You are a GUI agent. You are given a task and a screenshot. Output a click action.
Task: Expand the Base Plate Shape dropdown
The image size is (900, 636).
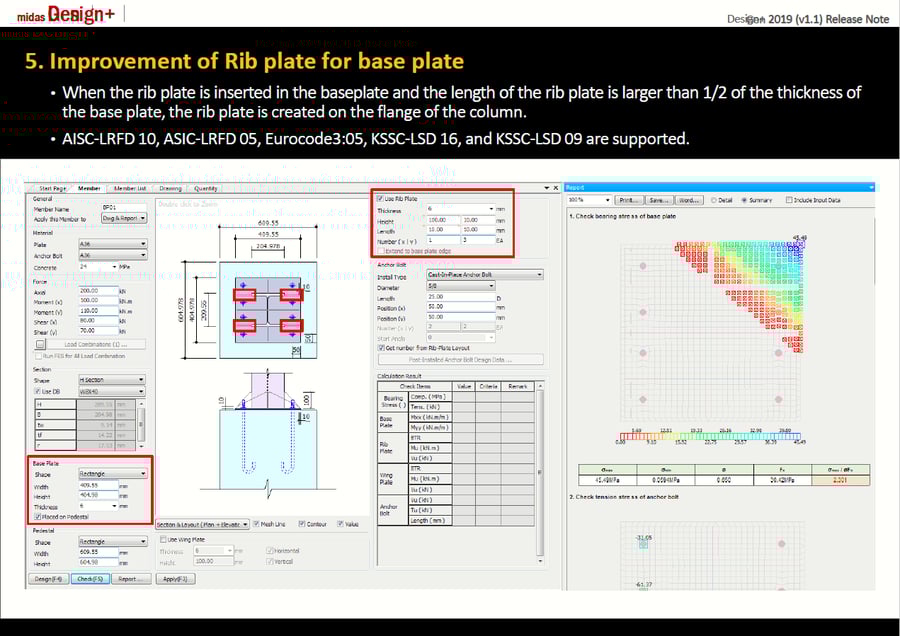click(x=112, y=474)
